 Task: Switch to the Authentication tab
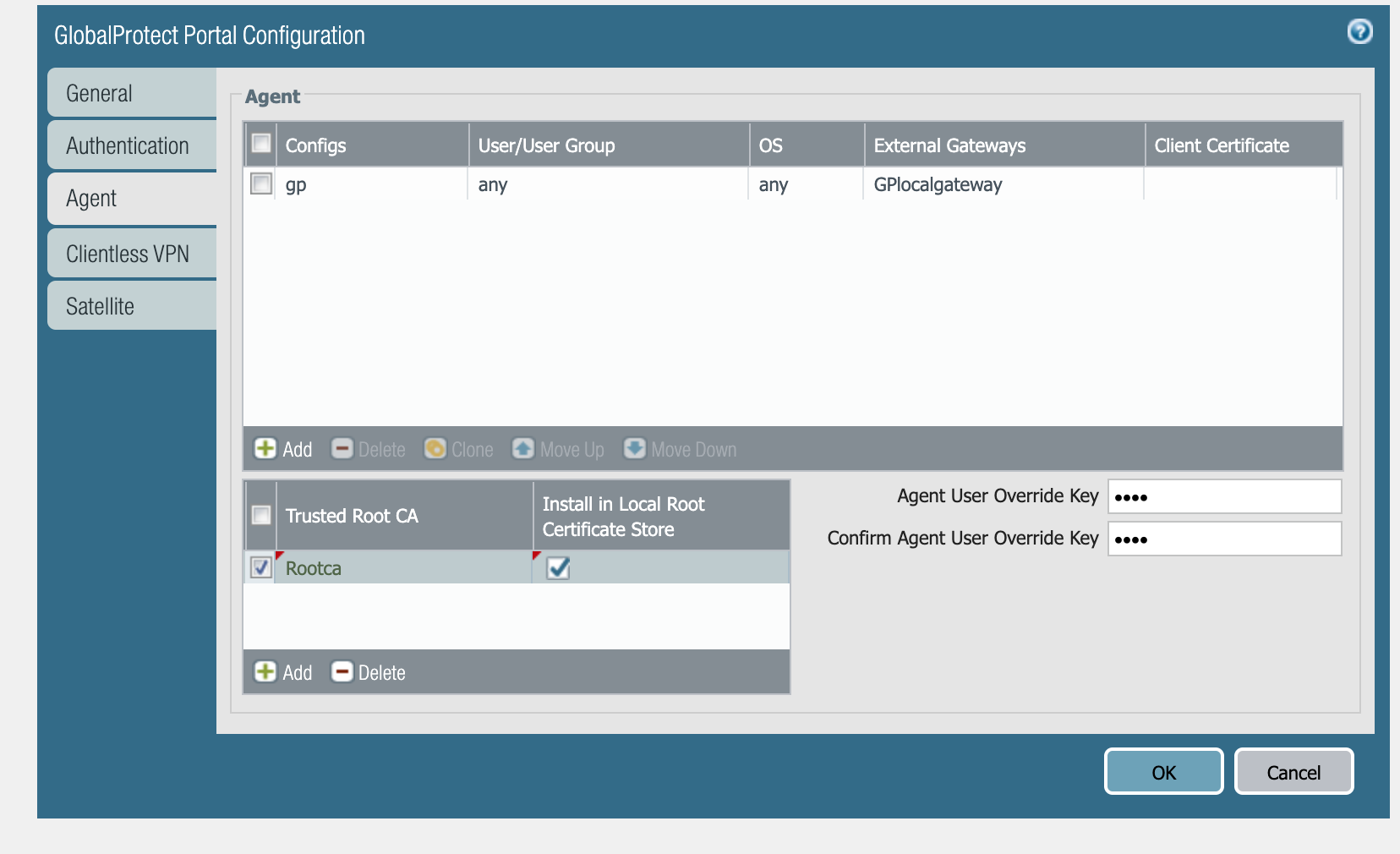click(x=132, y=145)
